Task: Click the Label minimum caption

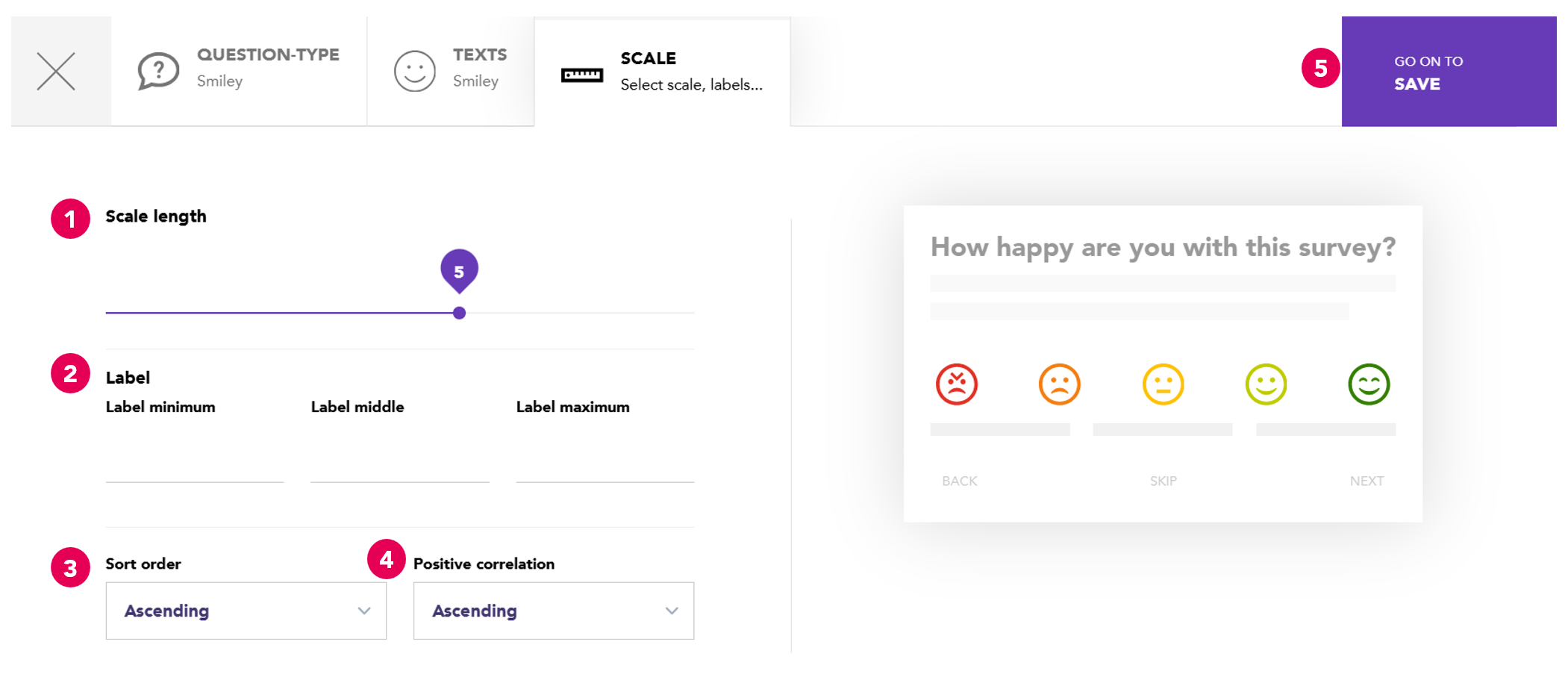Action: (x=160, y=407)
